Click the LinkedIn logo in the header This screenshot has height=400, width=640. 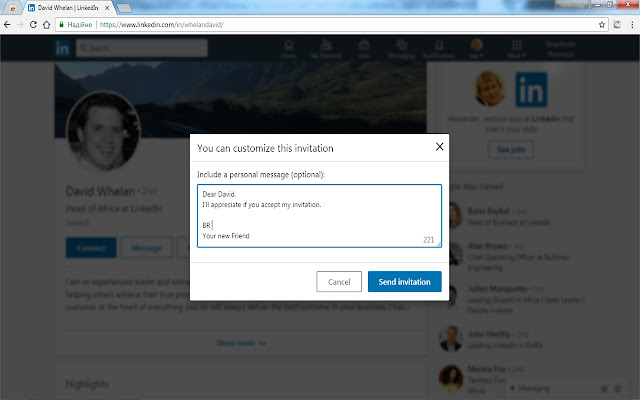(x=62, y=48)
